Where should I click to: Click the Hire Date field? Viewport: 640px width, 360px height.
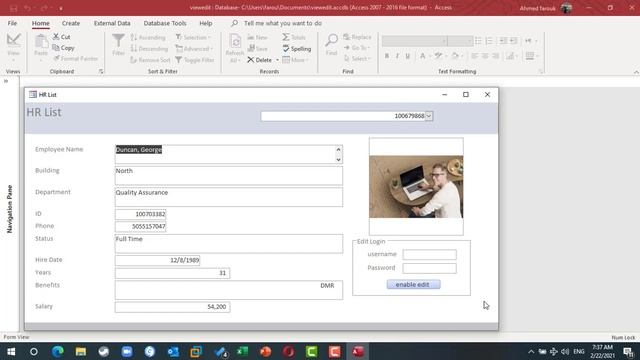pos(158,260)
